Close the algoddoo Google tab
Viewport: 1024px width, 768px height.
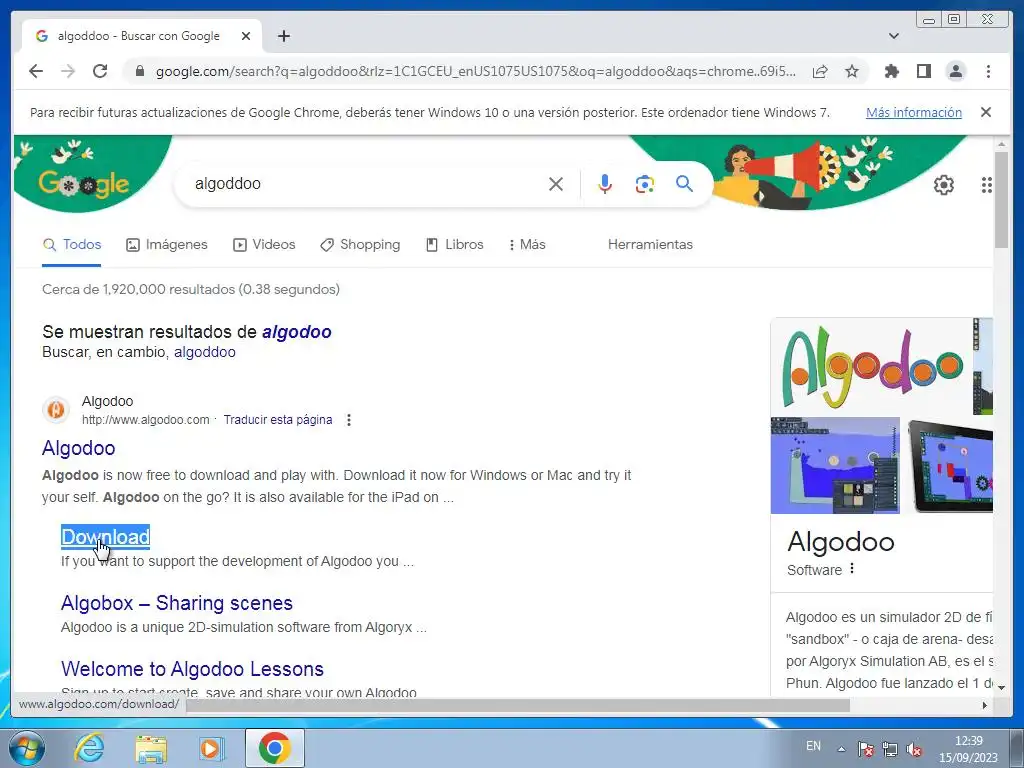point(246,36)
